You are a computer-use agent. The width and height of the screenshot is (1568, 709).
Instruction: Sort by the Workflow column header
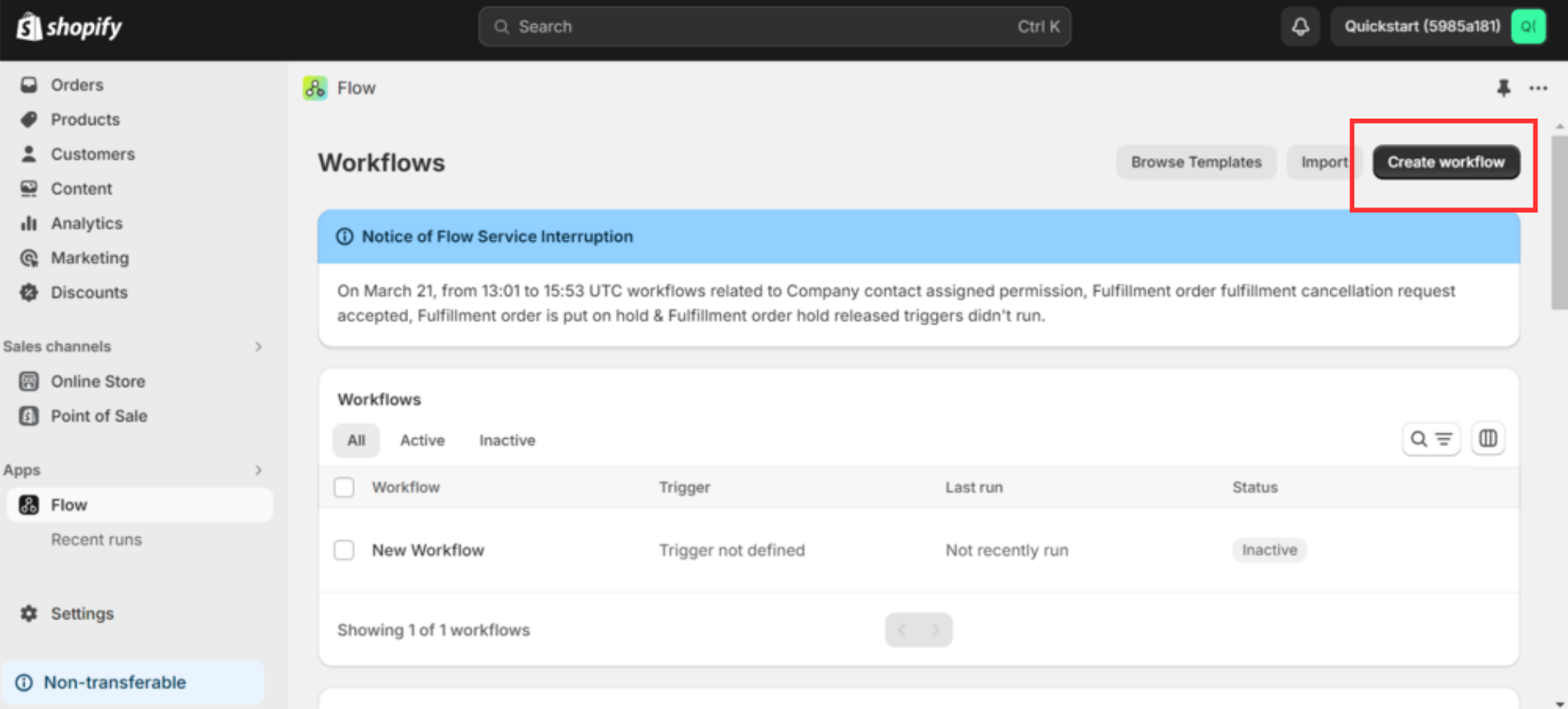(406, 487)
